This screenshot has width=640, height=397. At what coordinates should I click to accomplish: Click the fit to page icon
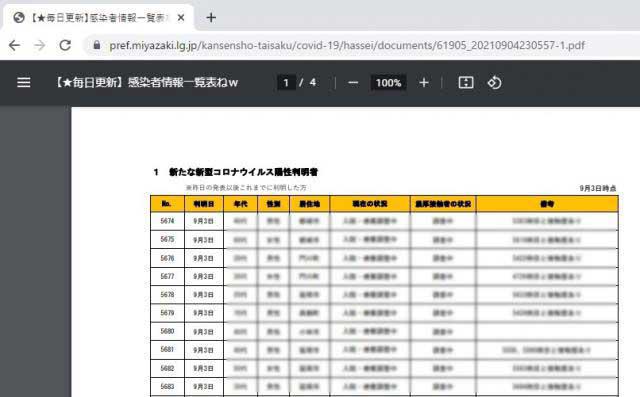466,83
